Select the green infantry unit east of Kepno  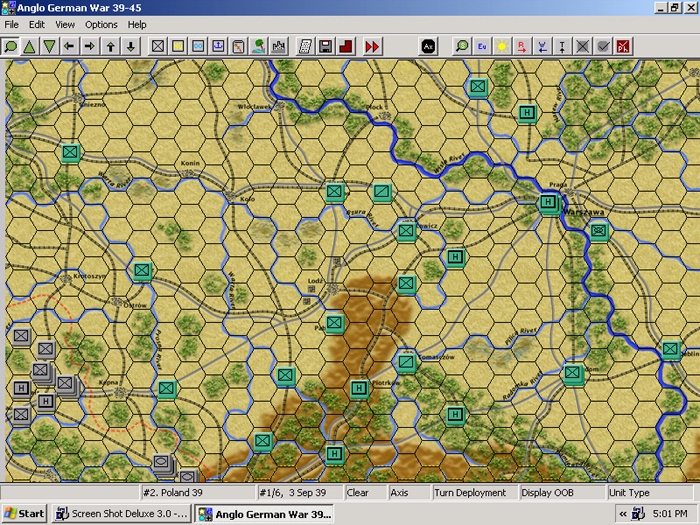coord(167,389)
